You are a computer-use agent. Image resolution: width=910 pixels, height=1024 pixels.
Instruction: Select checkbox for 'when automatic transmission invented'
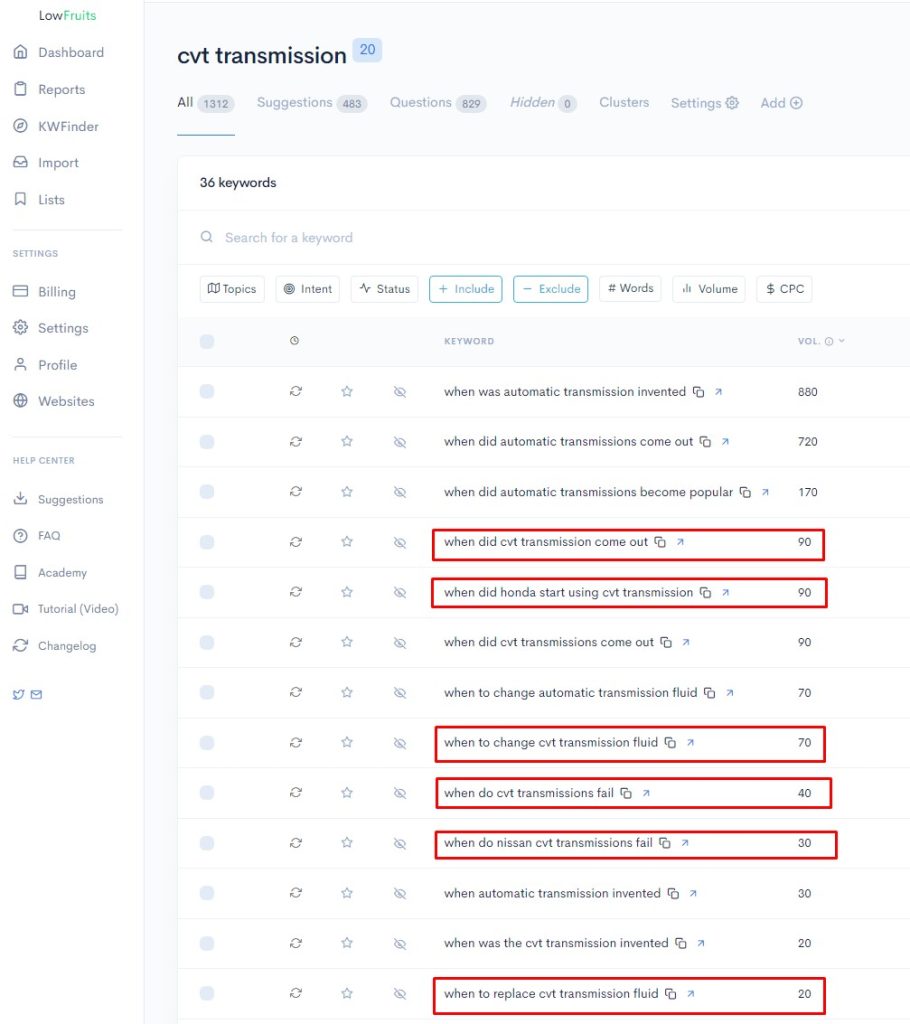coord(207,893)
